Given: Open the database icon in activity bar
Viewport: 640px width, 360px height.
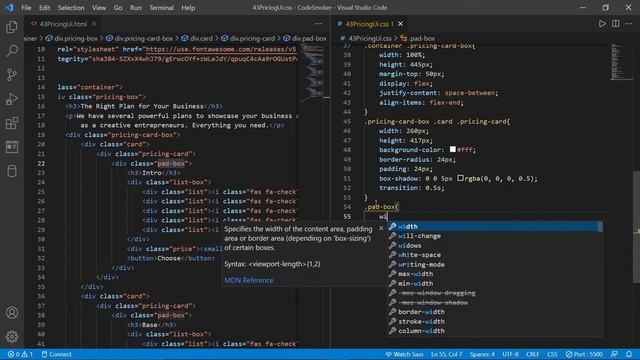Looking at the screenshot, I should tap(12, 171).
